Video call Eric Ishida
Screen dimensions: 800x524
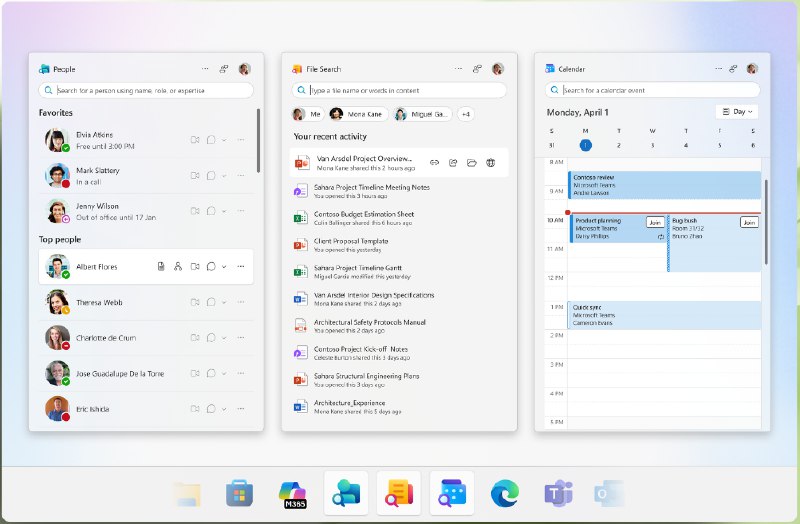point(195,409)
